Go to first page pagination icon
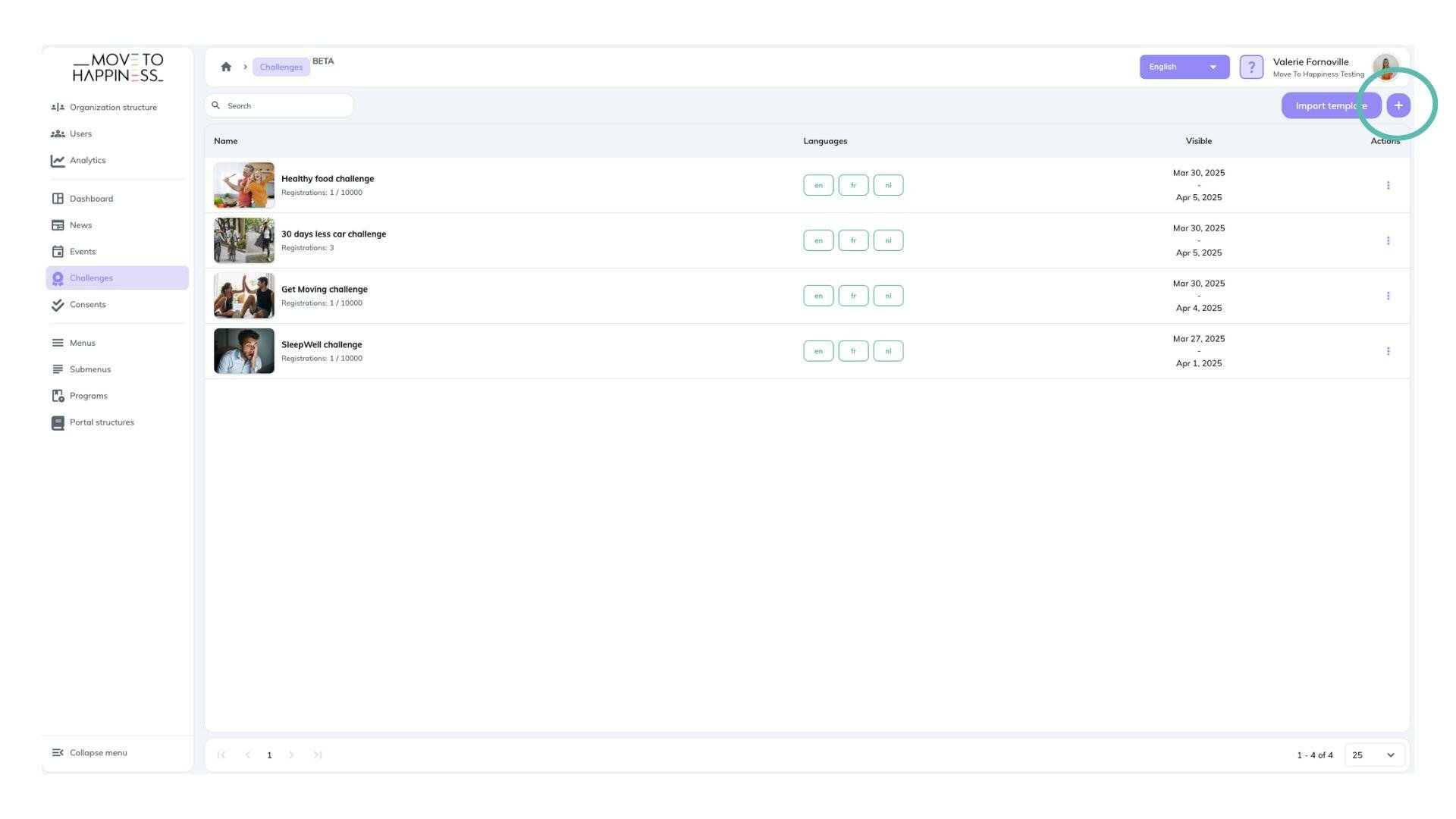1456x819 pixels. point(221,755)
